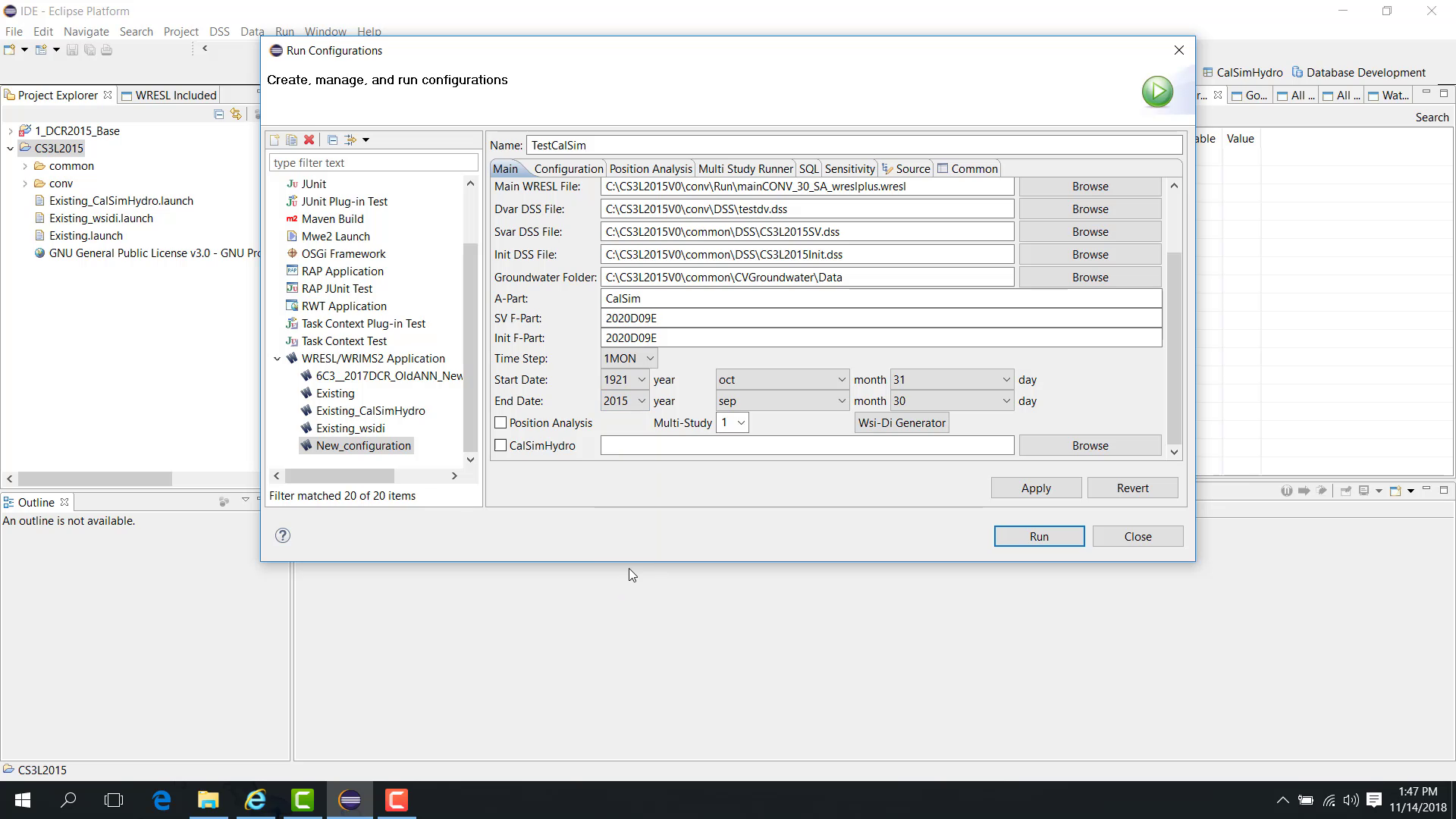Viewport: 1456px width, 819px height.
Task: Open the Run Configurations help icon
Action: click(283, 535)
